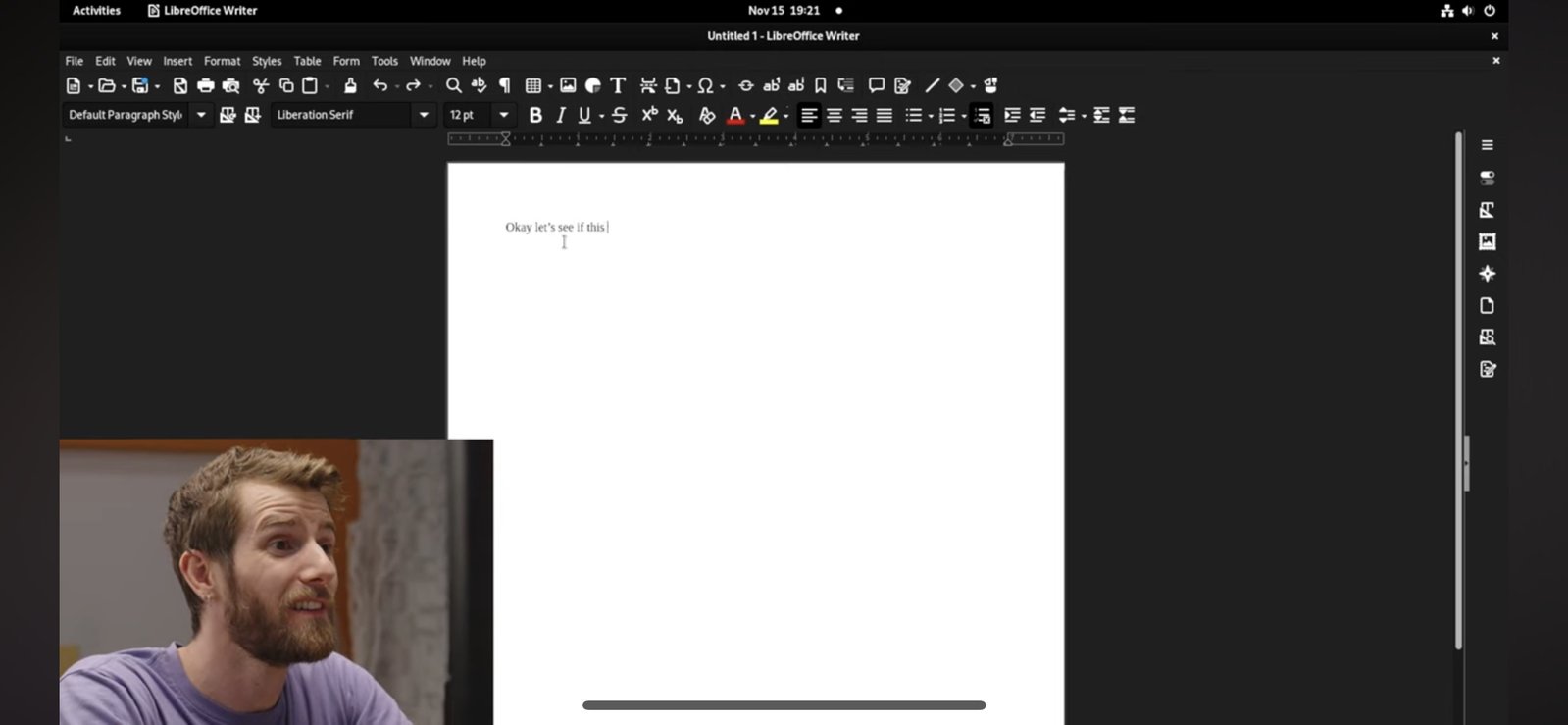The height and width of the screenshot is (725, 1568).
Task: Click the Insert Image icon
Action: pos(568,86)
